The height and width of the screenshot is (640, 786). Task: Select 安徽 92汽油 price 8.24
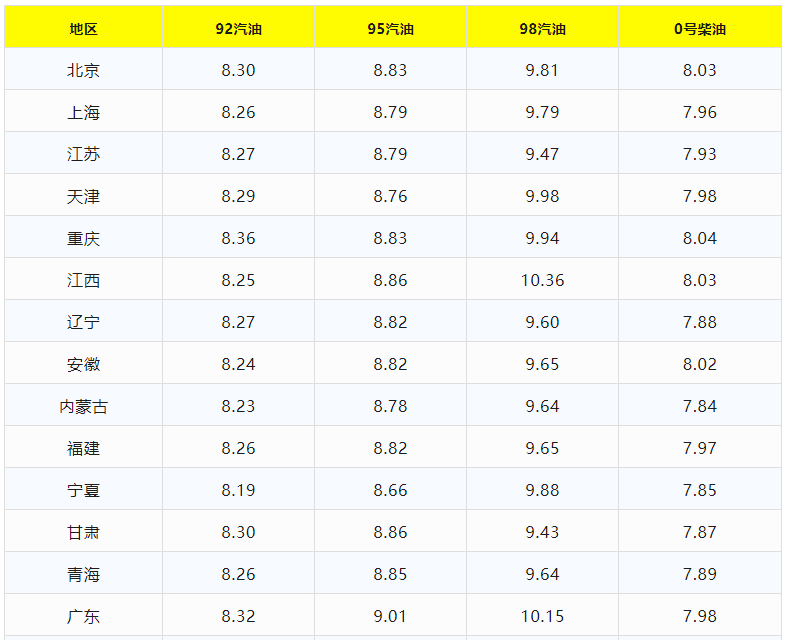(238, 365)
